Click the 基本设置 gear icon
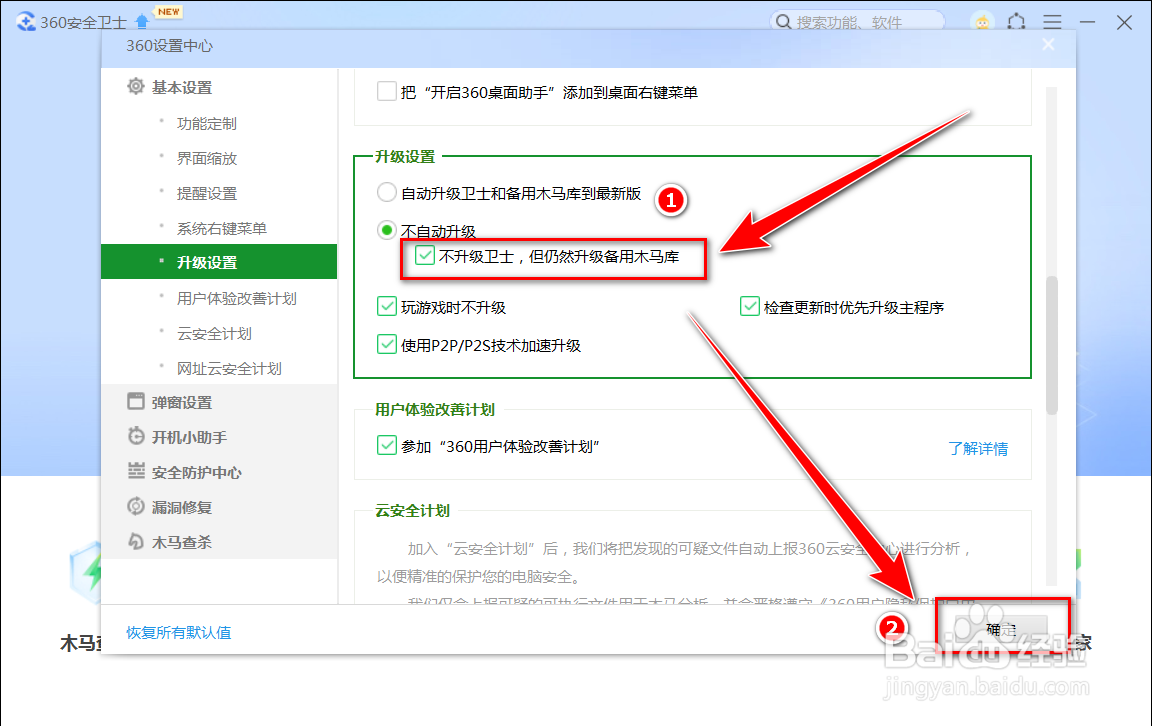Screen dimensions: 1152x726 [x=136, y=87]
